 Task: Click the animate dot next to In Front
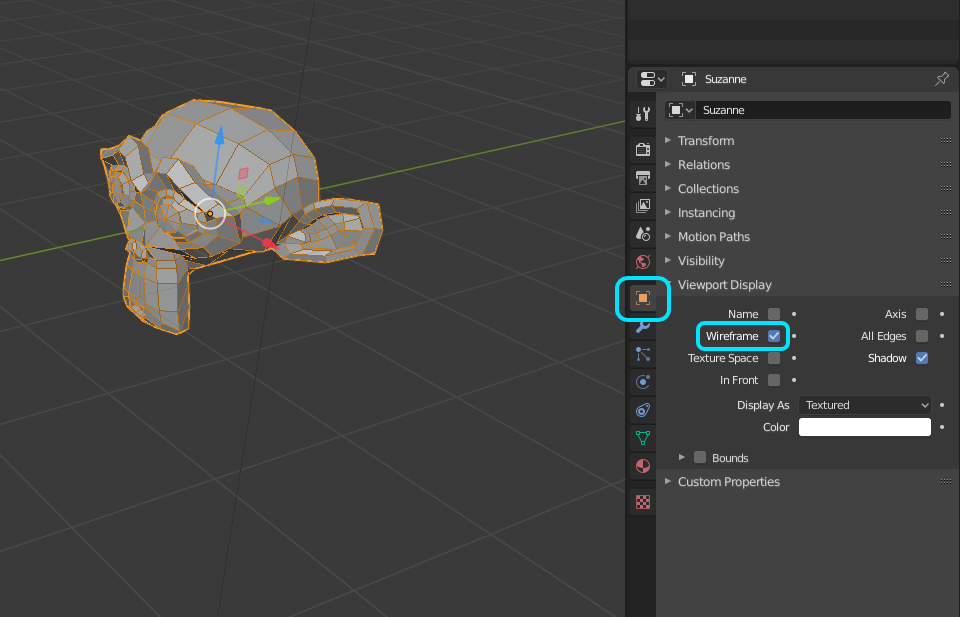[794, 380]
